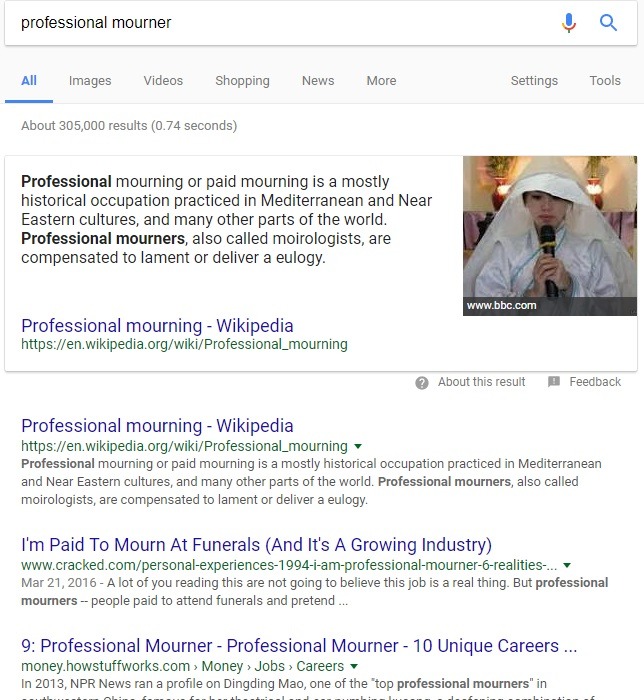Open the News tab
The image size is (644, 700).
pyautogui.click(x=318, y=81)
